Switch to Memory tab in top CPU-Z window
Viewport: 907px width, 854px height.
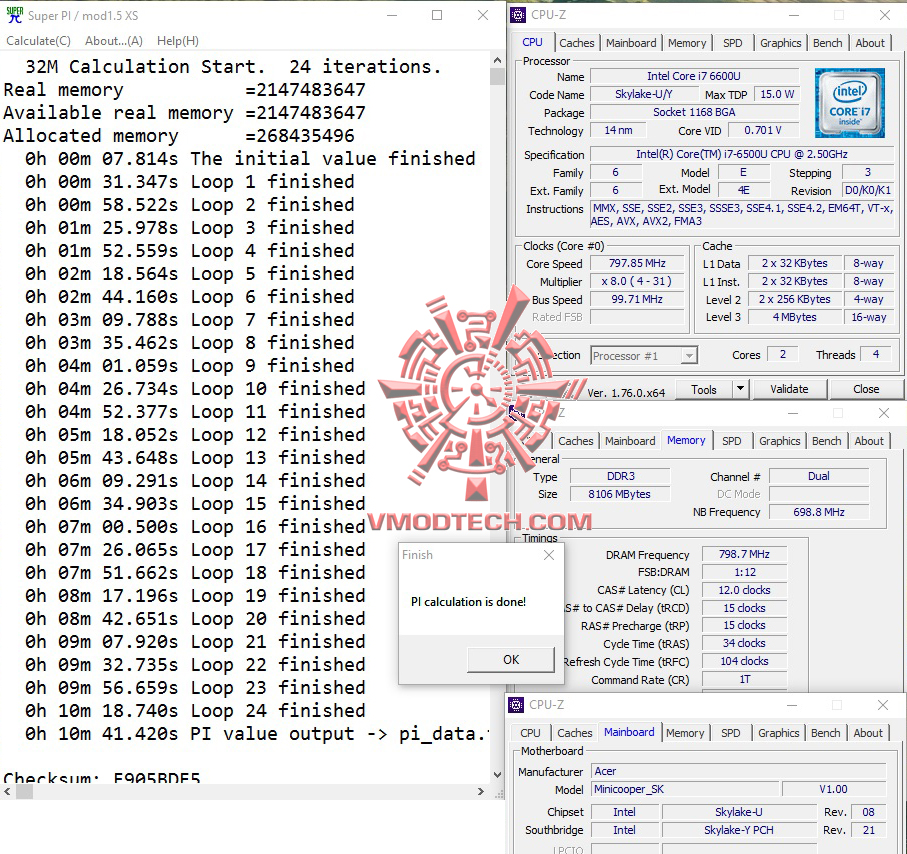(x=687, y=43)
